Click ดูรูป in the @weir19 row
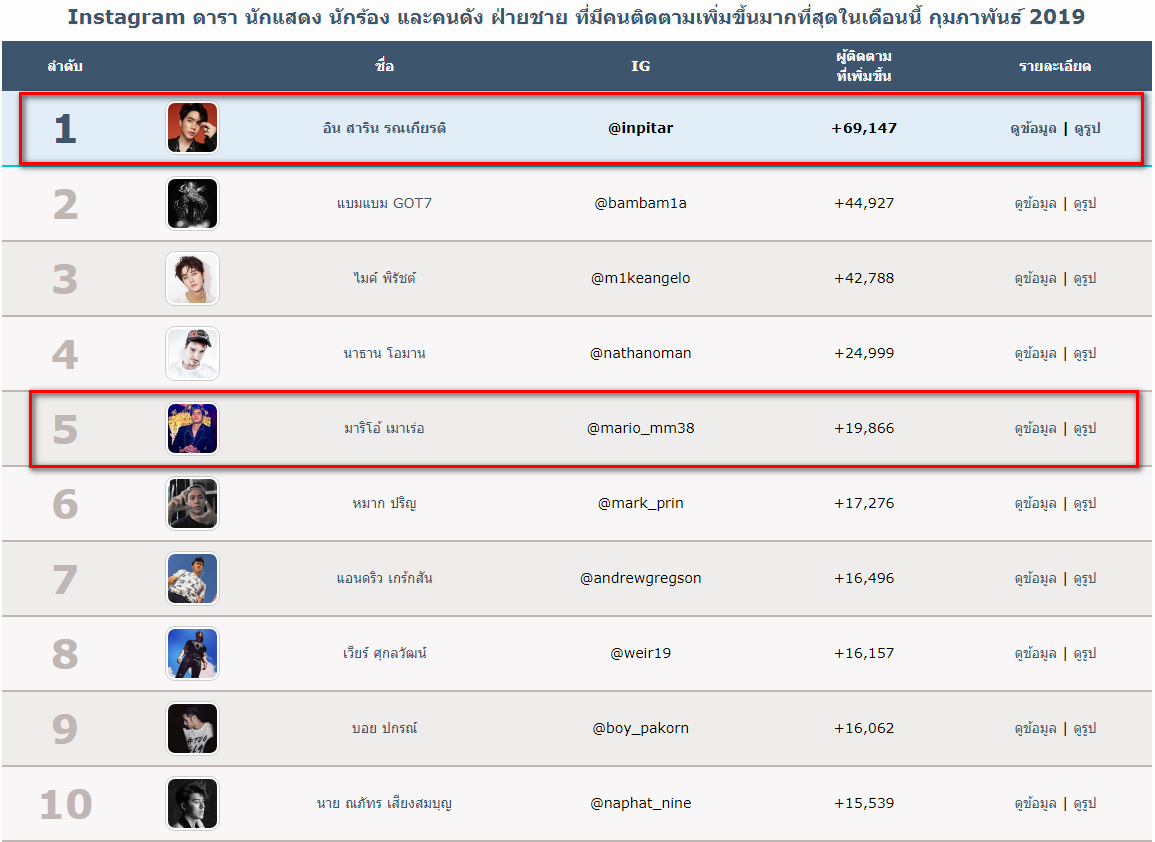1155x842 pixels. pyautogui.click(x=1085, y=653)
